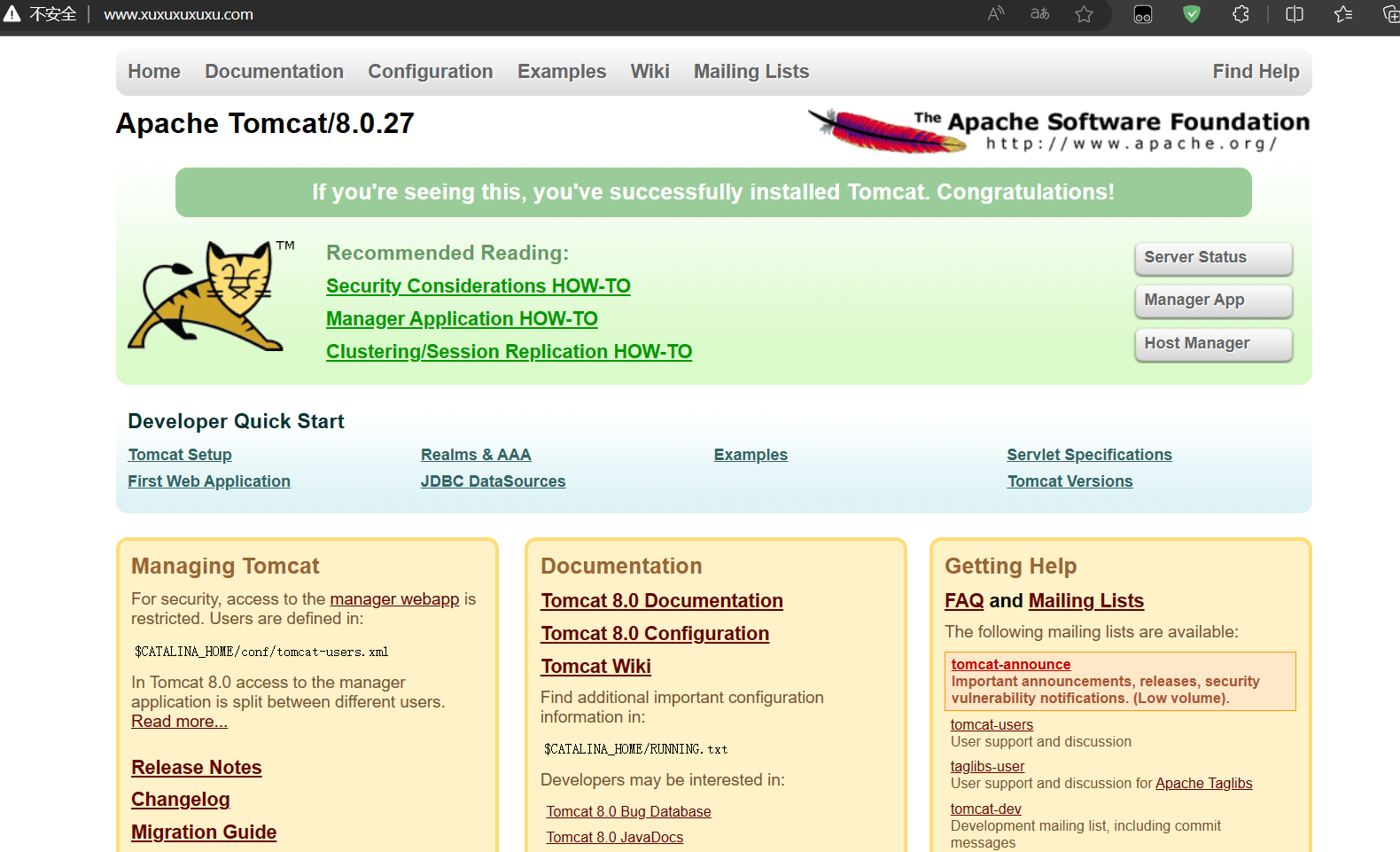Open Tomcat Versions link

pyautogui.click(x=1069, y=481)
